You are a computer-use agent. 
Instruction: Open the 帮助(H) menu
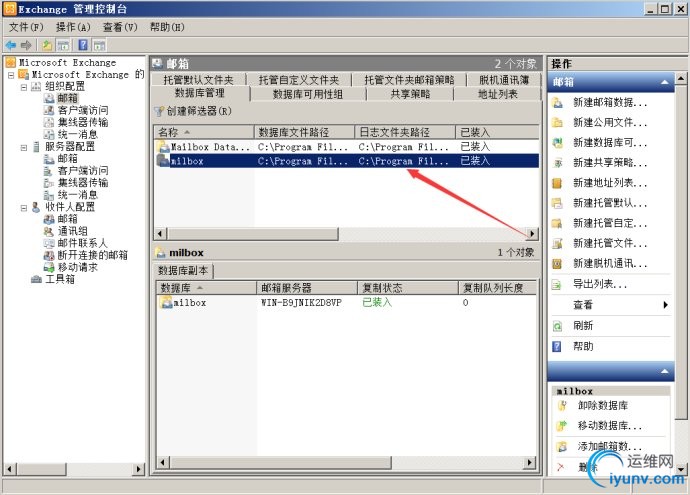(x=167, y=27)
